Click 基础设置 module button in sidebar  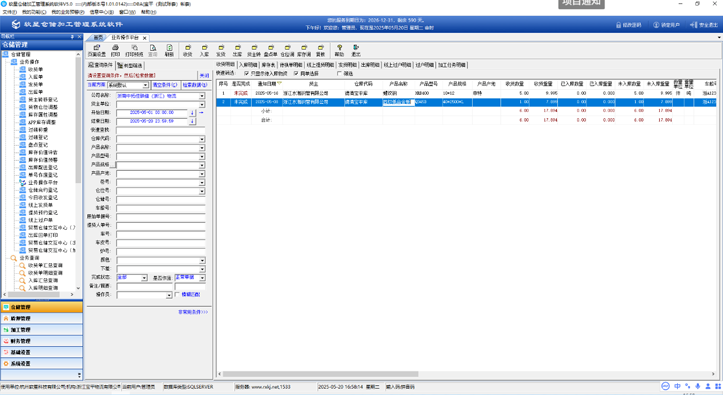41,352
